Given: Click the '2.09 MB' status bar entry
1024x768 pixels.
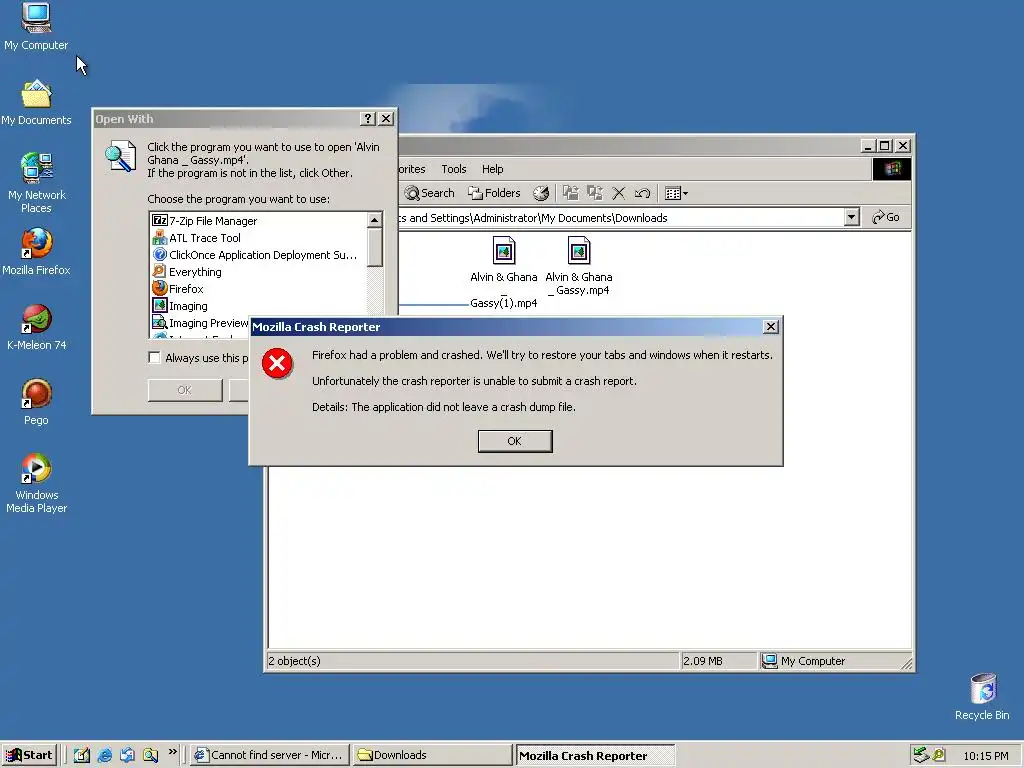Looking at the screenshot, I should click(703, 661).
